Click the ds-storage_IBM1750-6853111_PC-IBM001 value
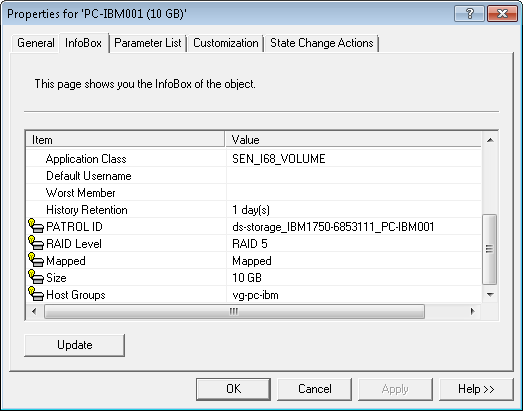 click(x=333, y=227)
